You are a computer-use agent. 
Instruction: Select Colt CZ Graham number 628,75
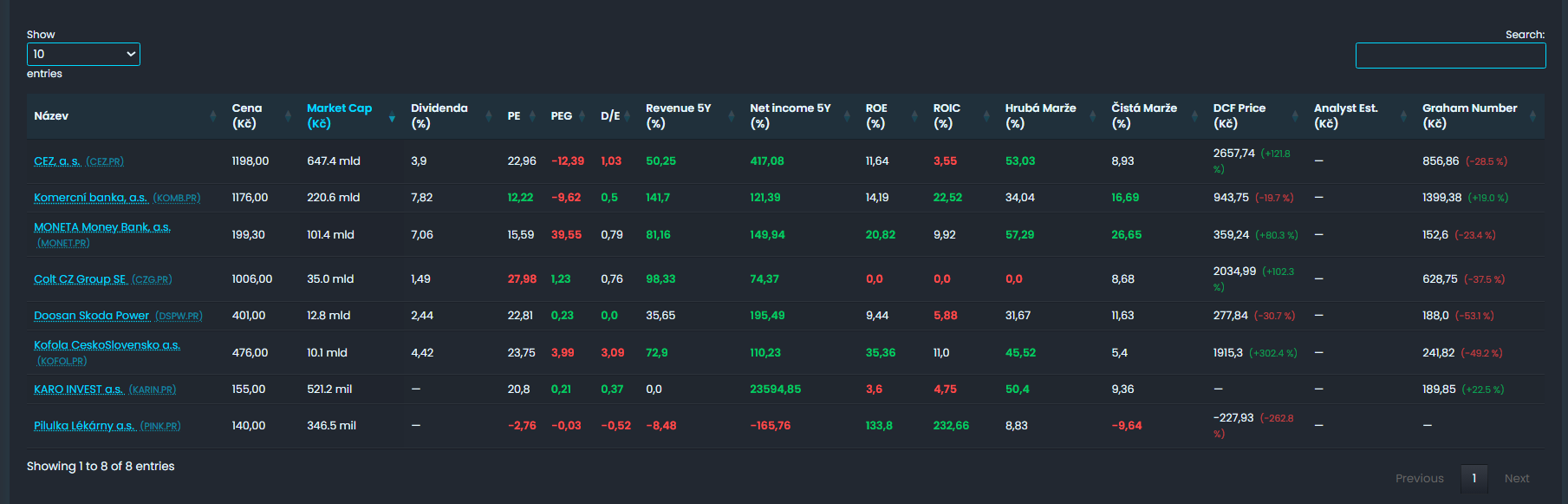(1440, 279)
